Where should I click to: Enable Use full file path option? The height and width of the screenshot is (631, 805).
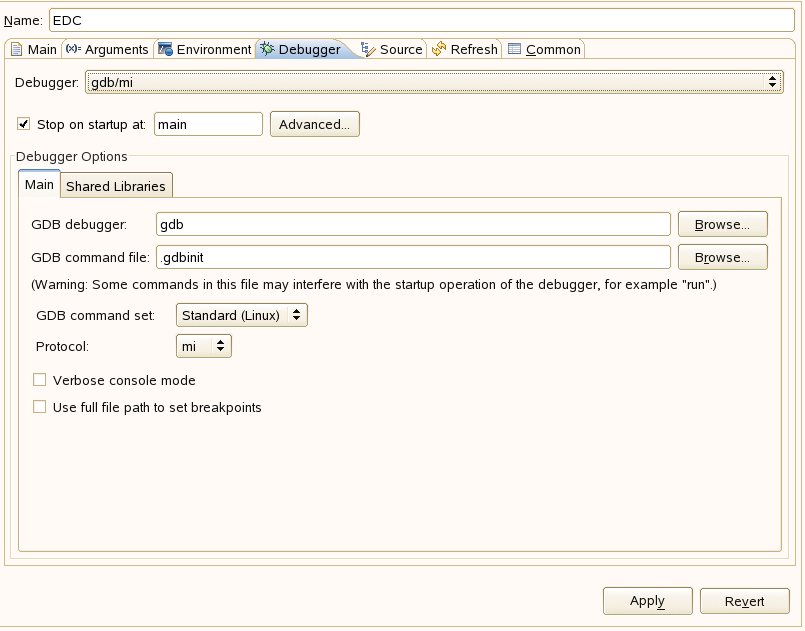coord(40,407)
